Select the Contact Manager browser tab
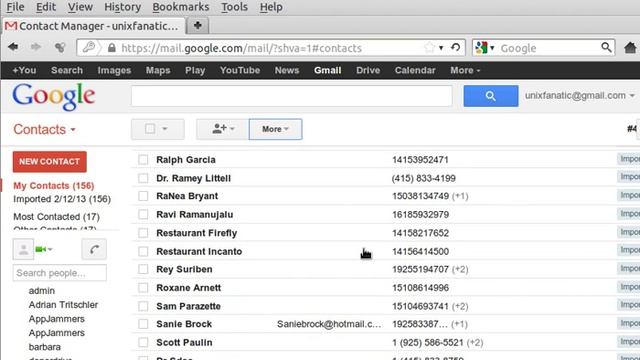The height and width of the screenshot is (360, 640). tap(93, 26)
